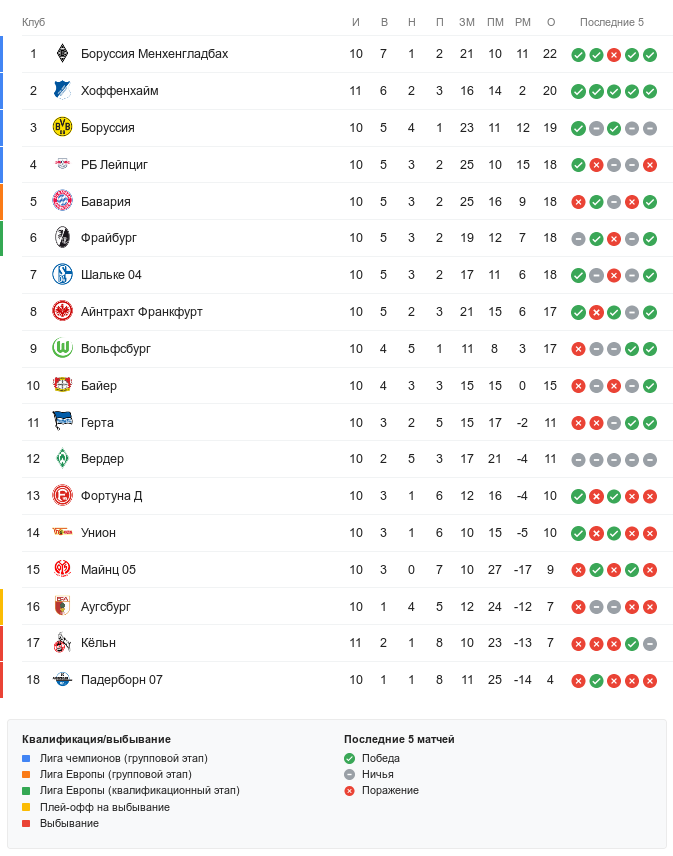673x856 pixels.
Task: Click the Borussia Dortmund BVB logo
Action: point(63,128)
